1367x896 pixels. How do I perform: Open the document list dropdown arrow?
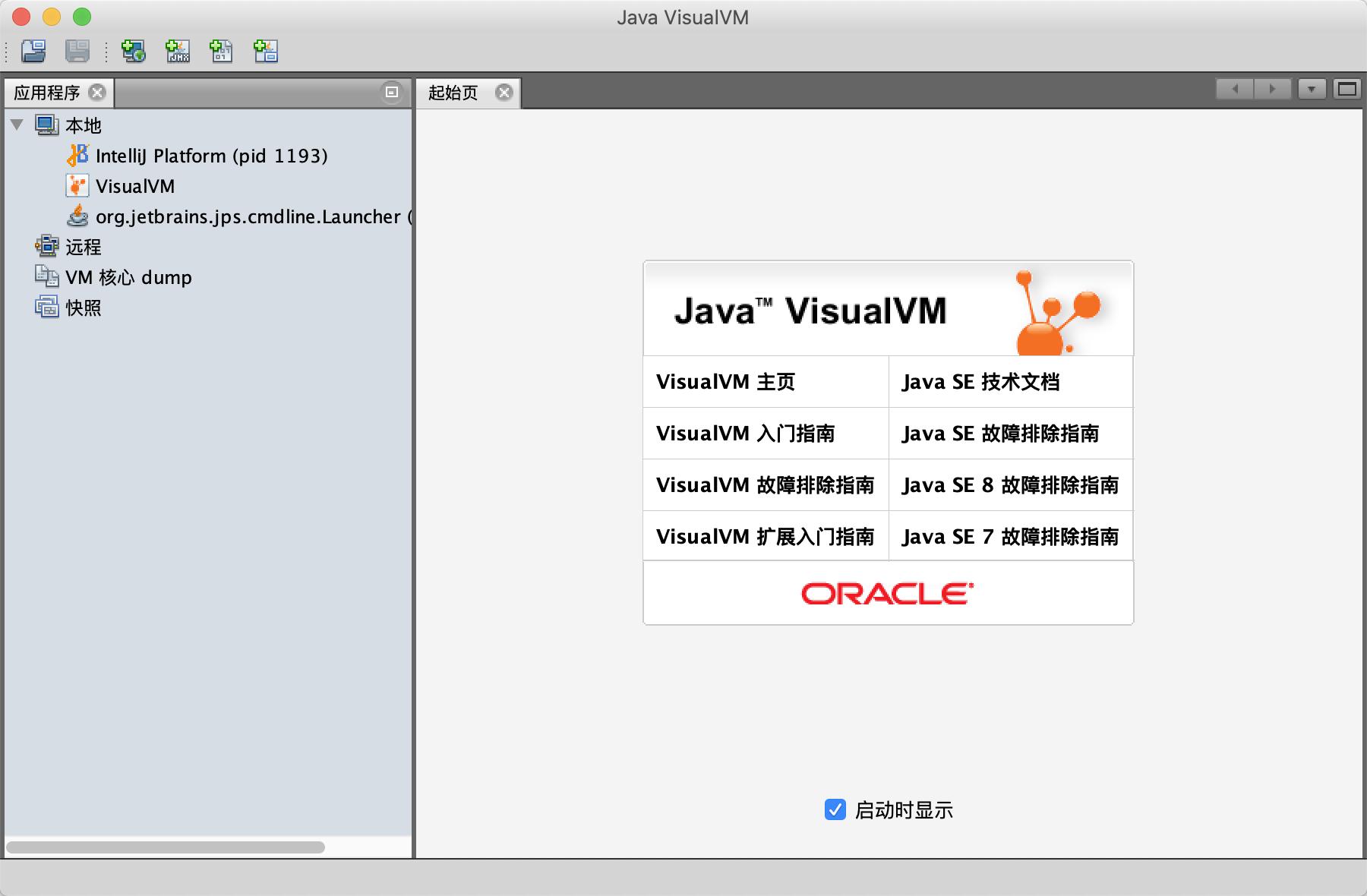click(1312, 89)
